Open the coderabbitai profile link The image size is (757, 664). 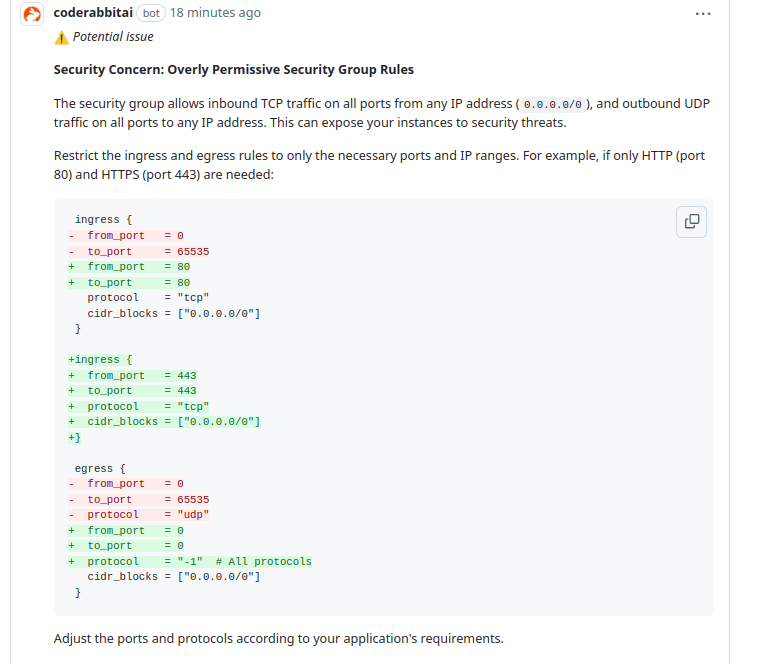93,13
